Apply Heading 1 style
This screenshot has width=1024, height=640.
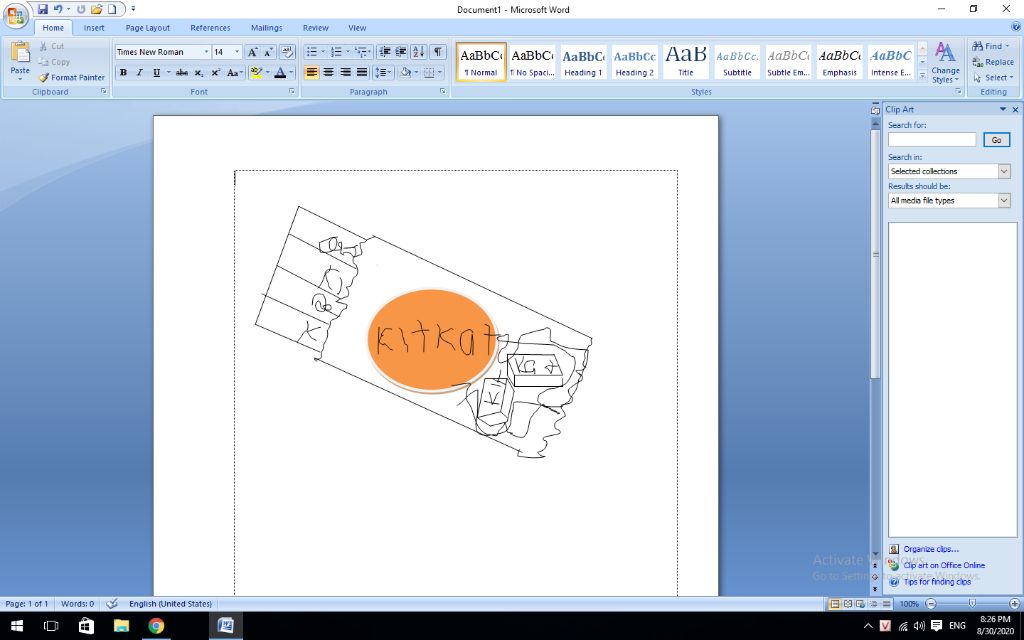point(583,63)
